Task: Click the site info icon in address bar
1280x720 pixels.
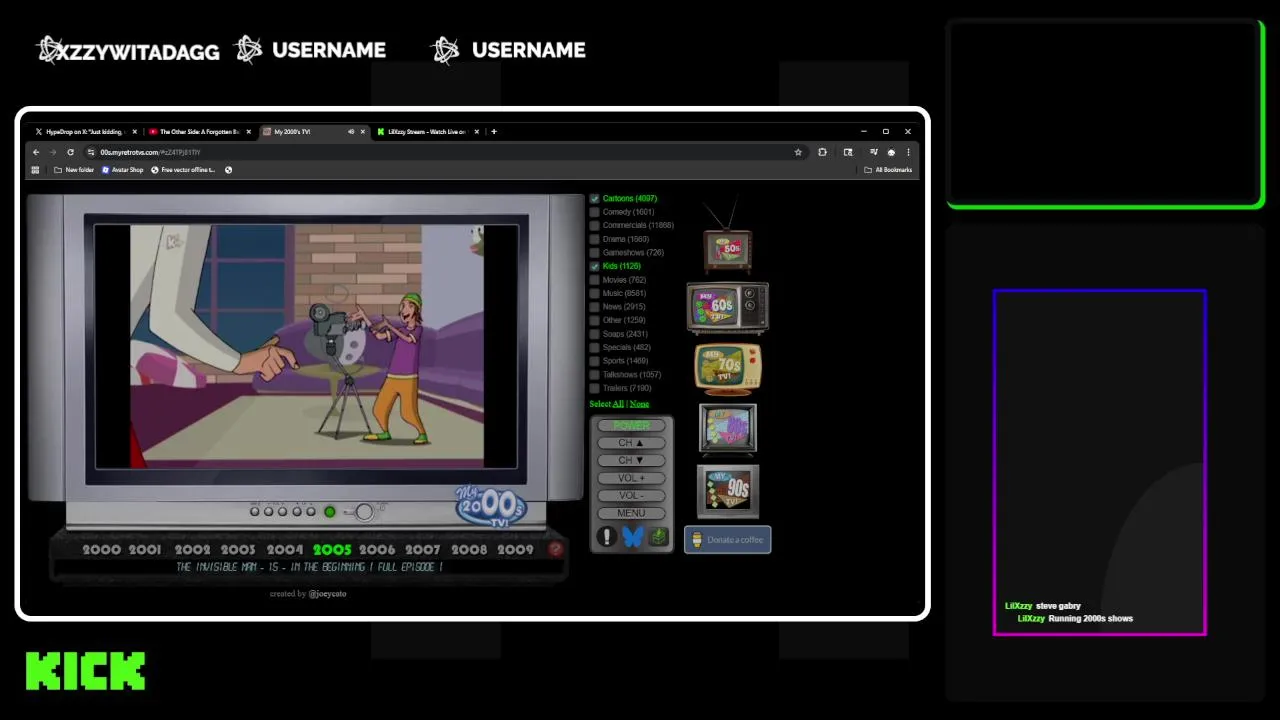Action: (91, 152)
